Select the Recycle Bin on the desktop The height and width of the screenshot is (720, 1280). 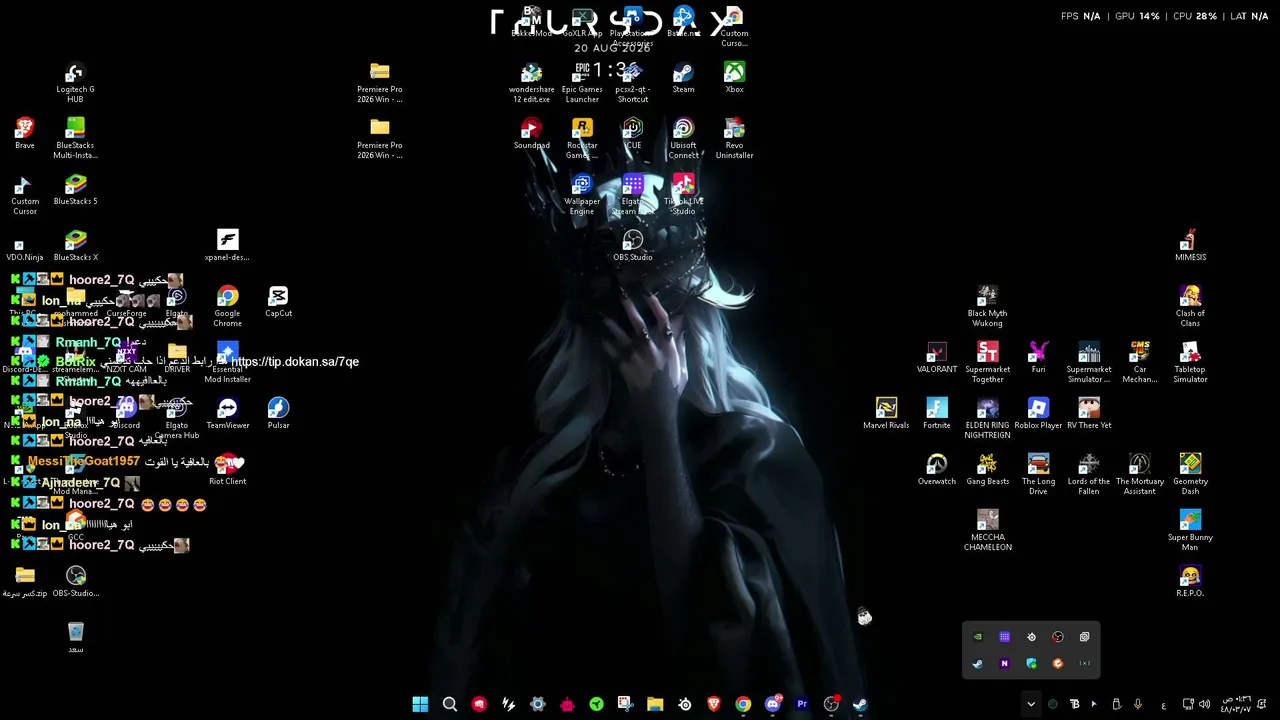[x=75, y=638]
